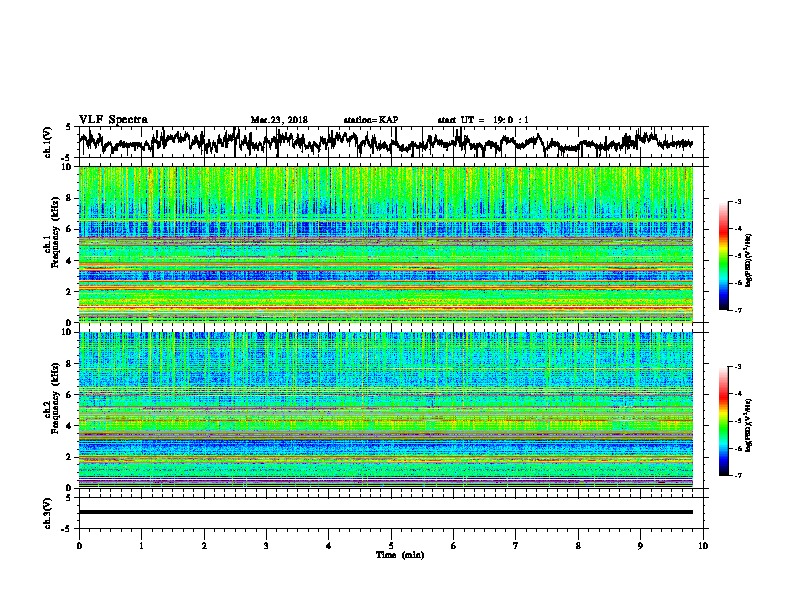Click the 'ch.3(V)' axis label
This screenshot has width=792, height=612.
[48, 513]
